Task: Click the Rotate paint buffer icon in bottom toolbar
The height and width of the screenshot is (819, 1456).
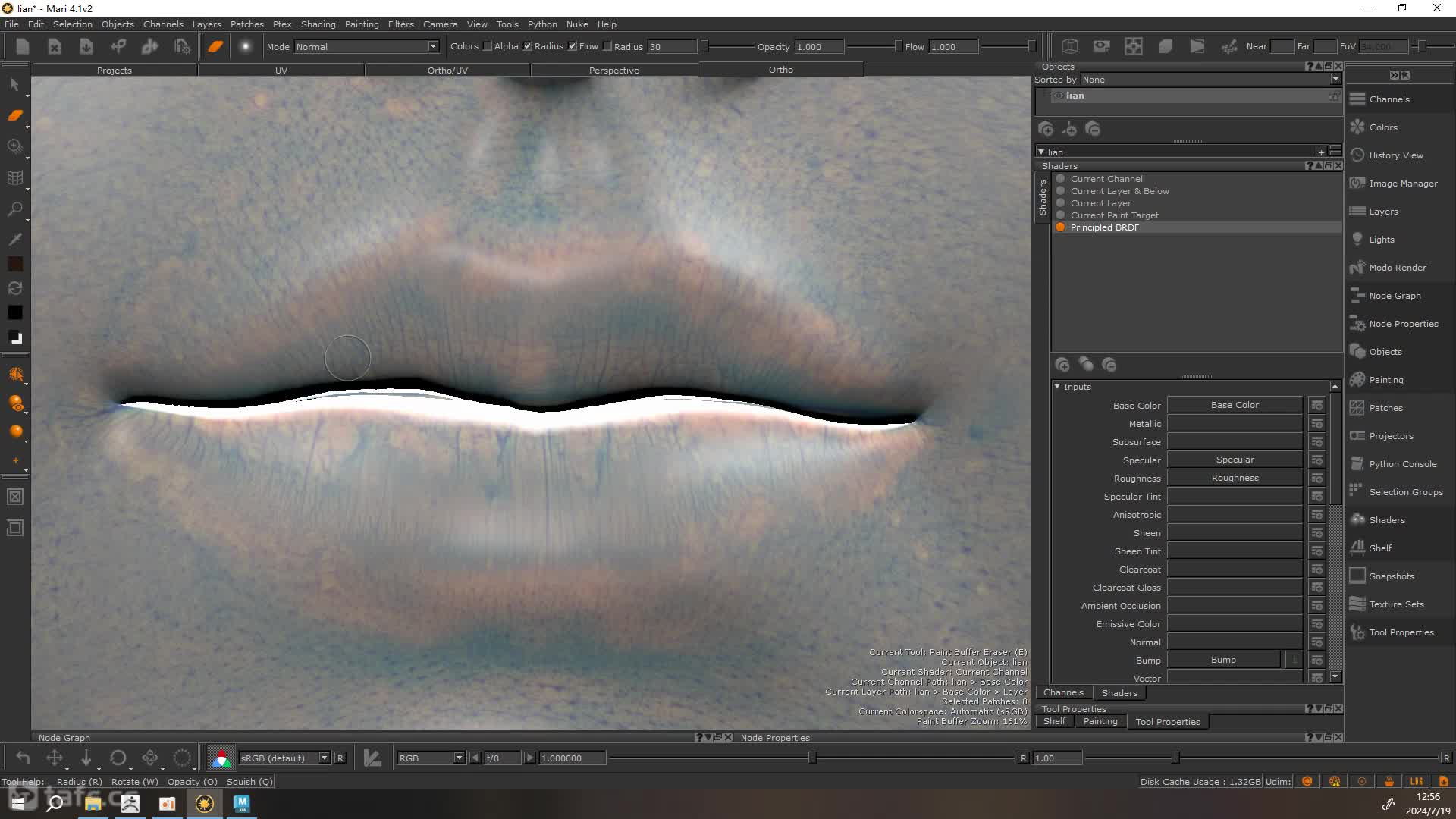Action: click(x=118, y=758)
